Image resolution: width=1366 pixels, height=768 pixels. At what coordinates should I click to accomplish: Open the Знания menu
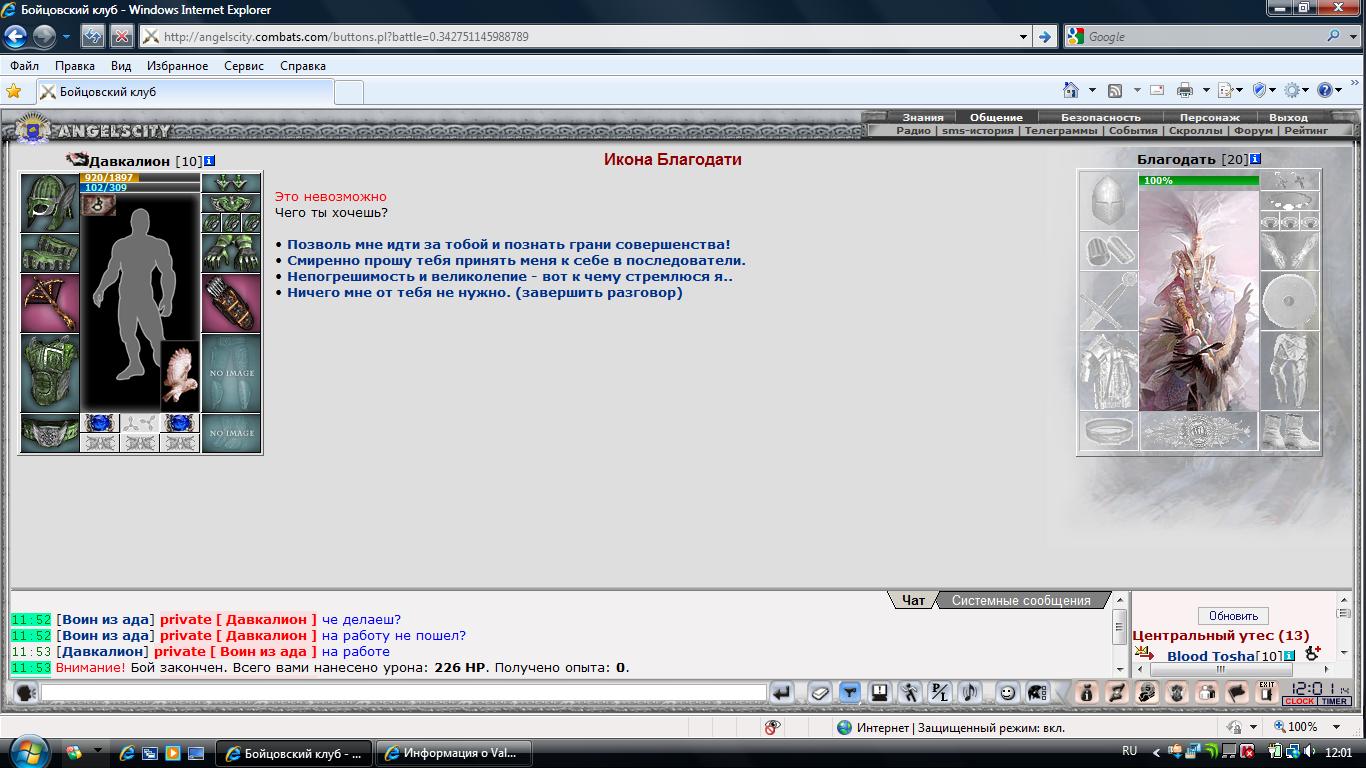(922, 117)
